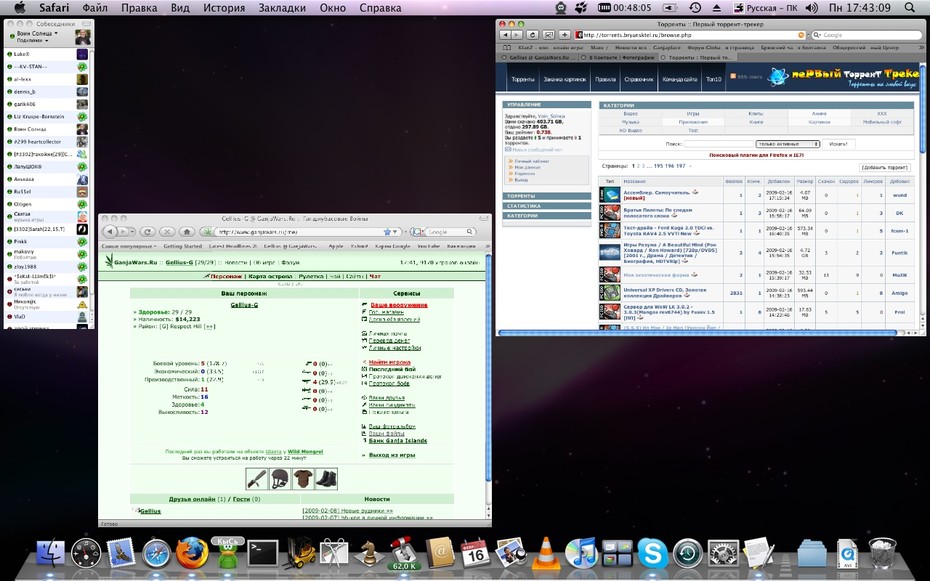Open Торренты nav link on tracker

coord(523,79)
